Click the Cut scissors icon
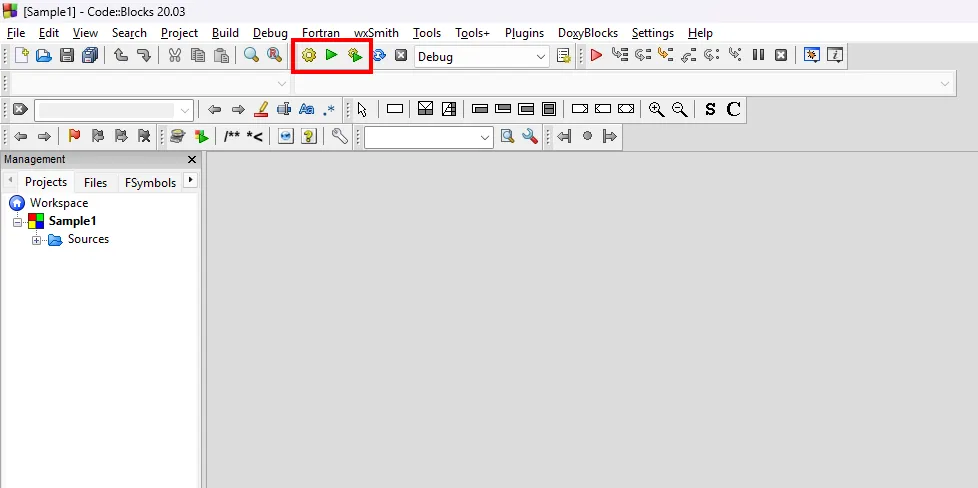Image resolution: width=978 pixels, height=488 pixels. [175, 56]
